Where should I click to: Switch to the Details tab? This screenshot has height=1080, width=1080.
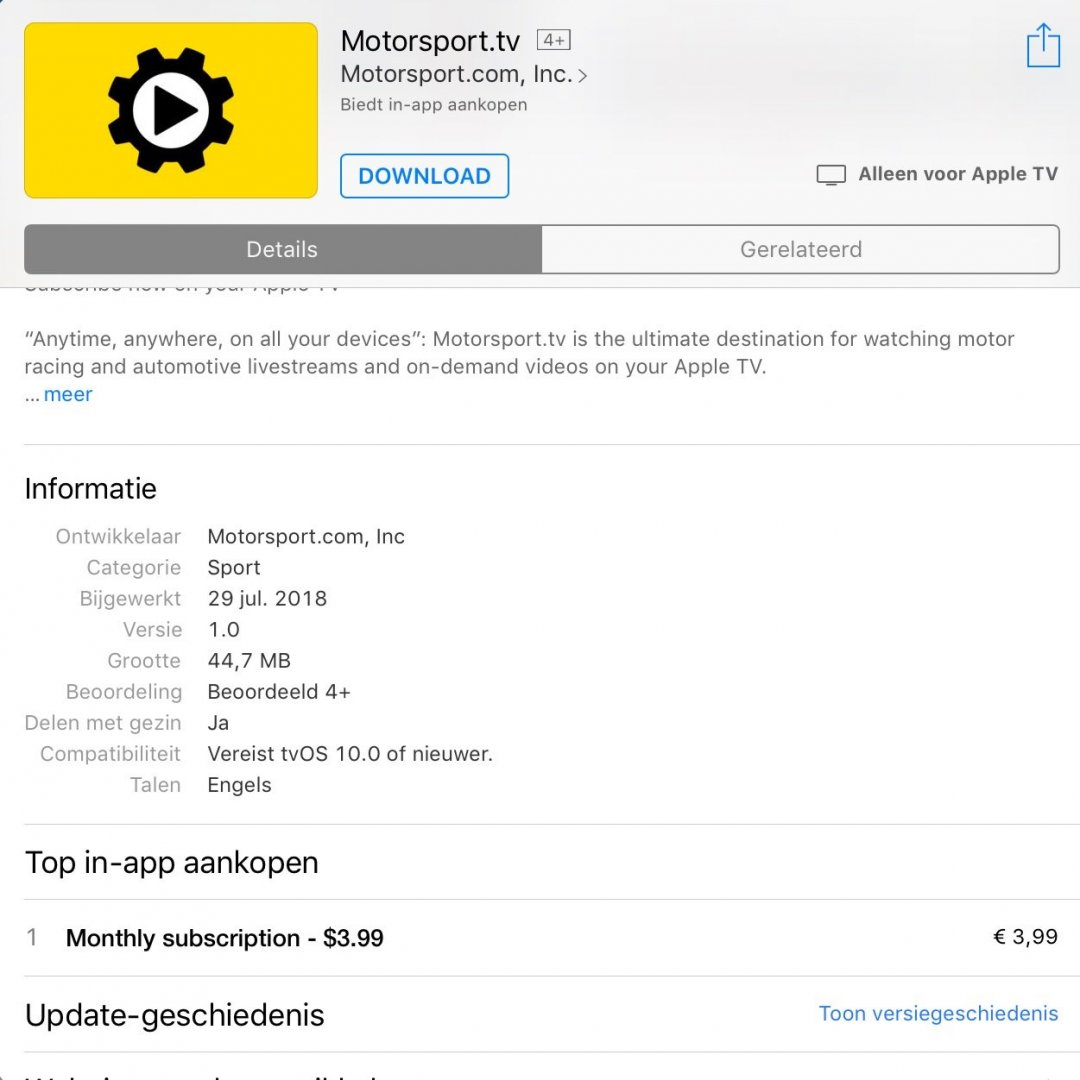tap(283, 249)
